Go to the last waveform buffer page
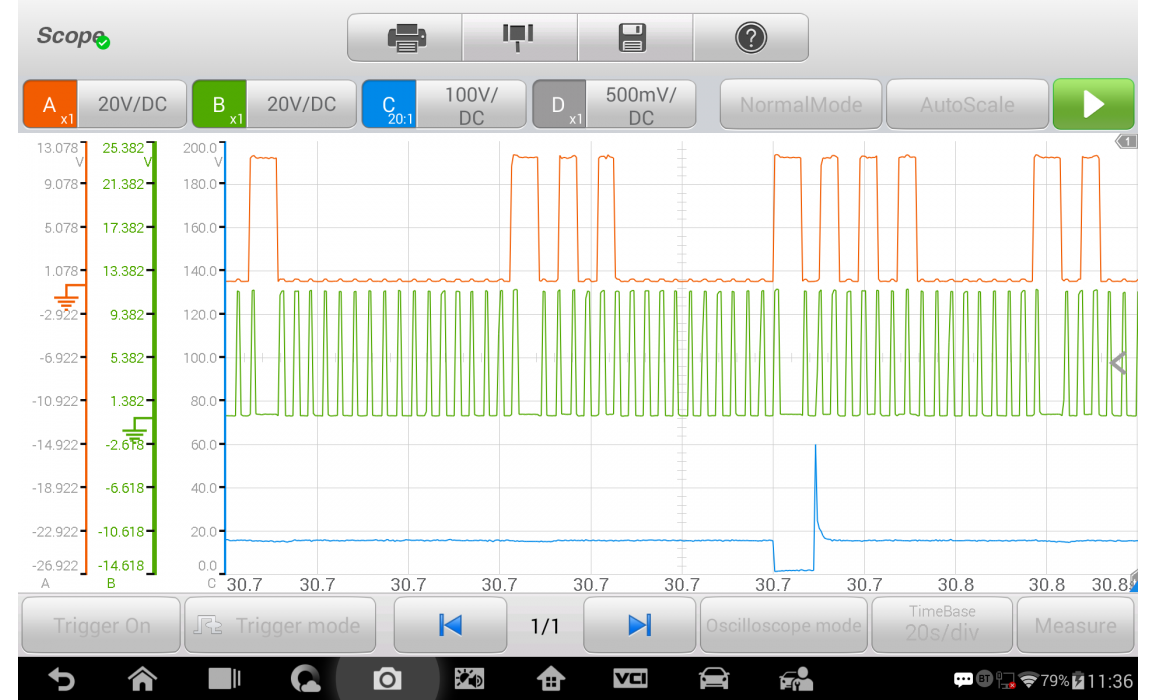The image size is (1156, 700). click(x=639, y=625)
